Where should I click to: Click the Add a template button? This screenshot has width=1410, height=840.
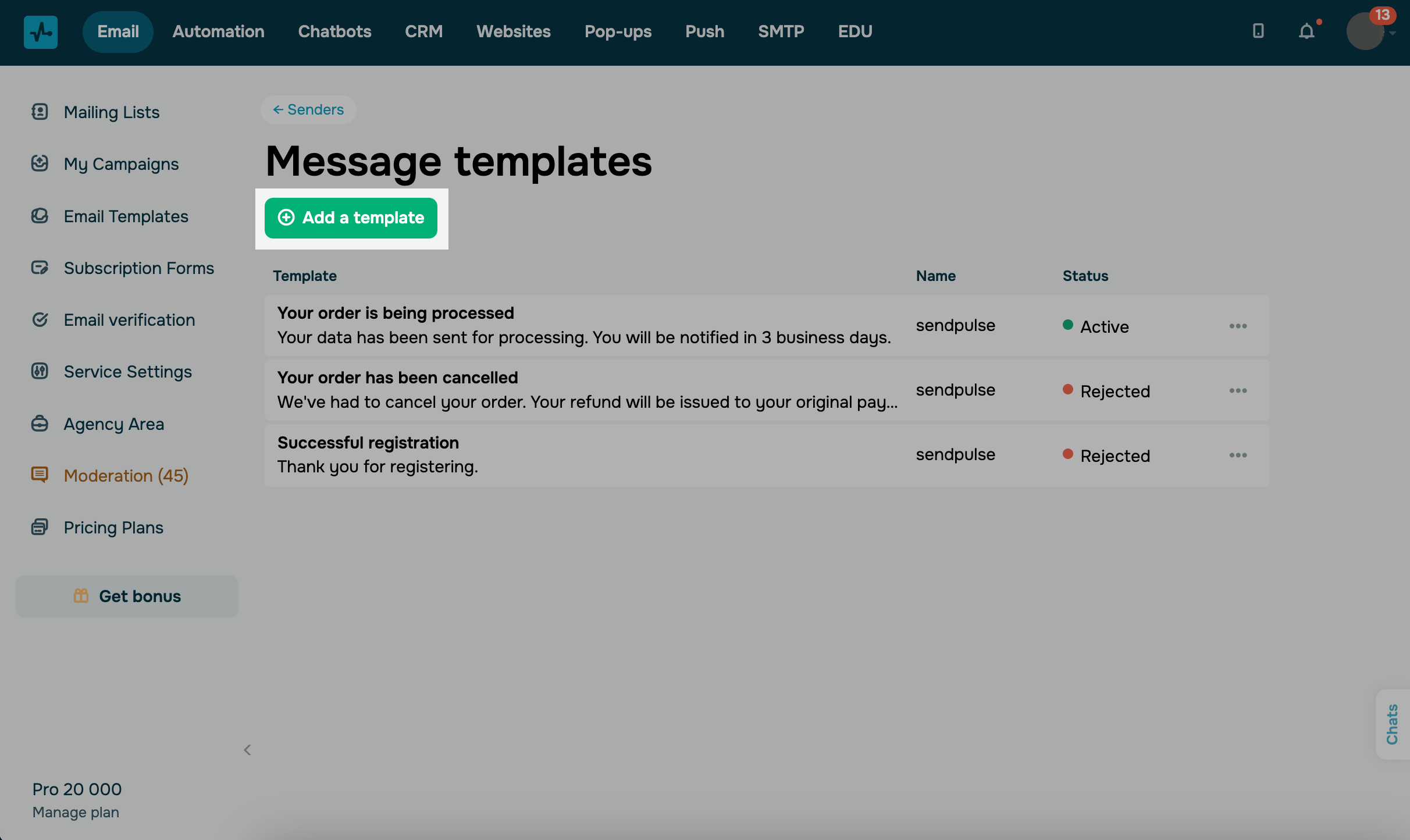pos(351,218)
